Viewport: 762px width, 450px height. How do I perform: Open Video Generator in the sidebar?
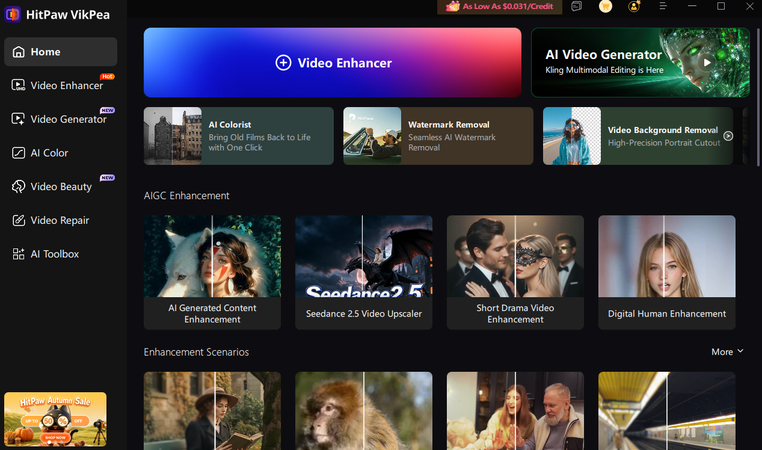click(60, 119)
